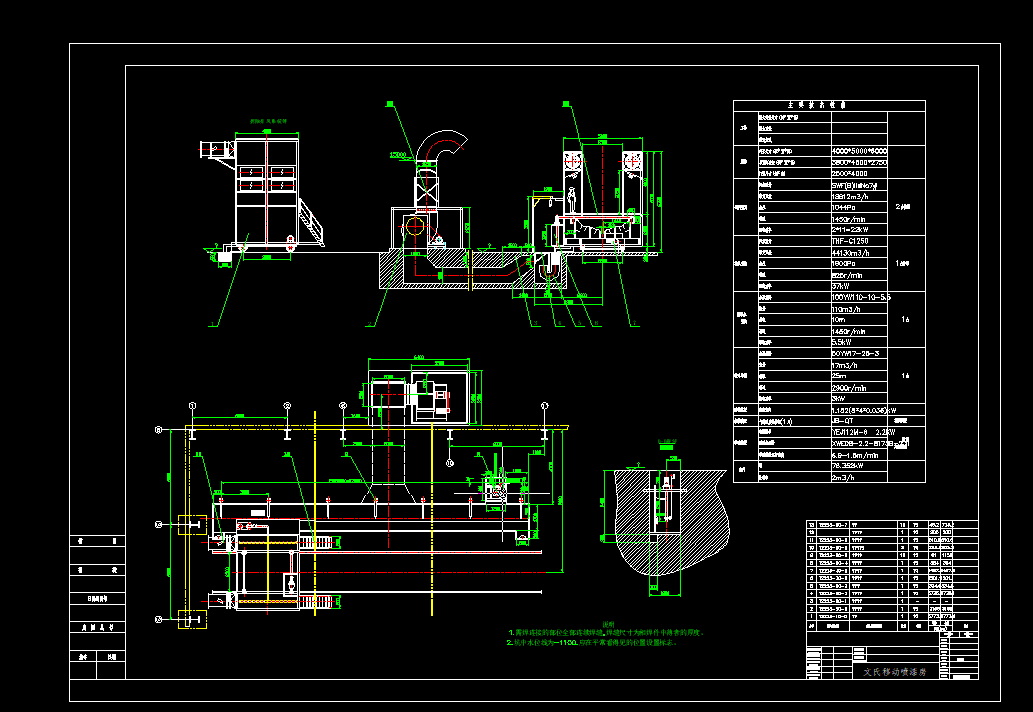
Task: Click the technical specification table header
Action: click(829, 105)
